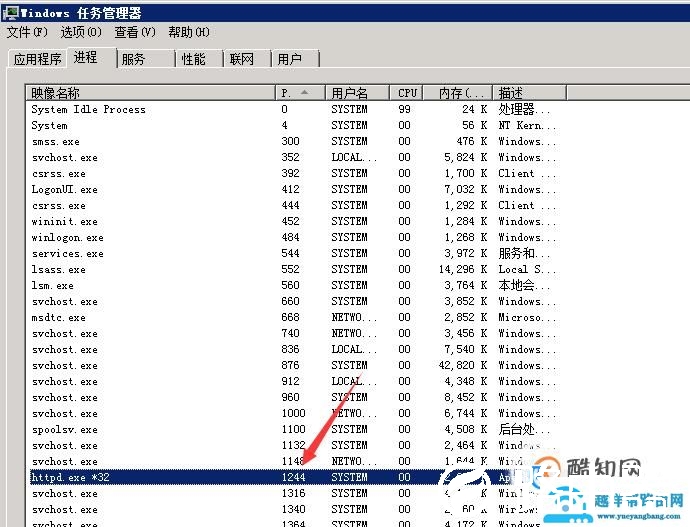690x527 pixels.
Task: Click the Task Manager title bar icon
Action: click(10, 12)
